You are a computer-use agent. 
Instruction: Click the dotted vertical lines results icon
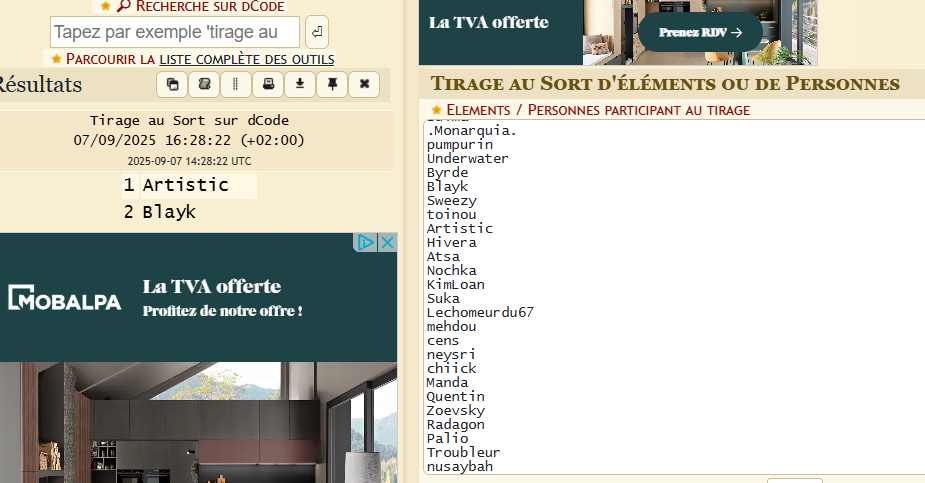pyautogui.click(x=236, y=84)
